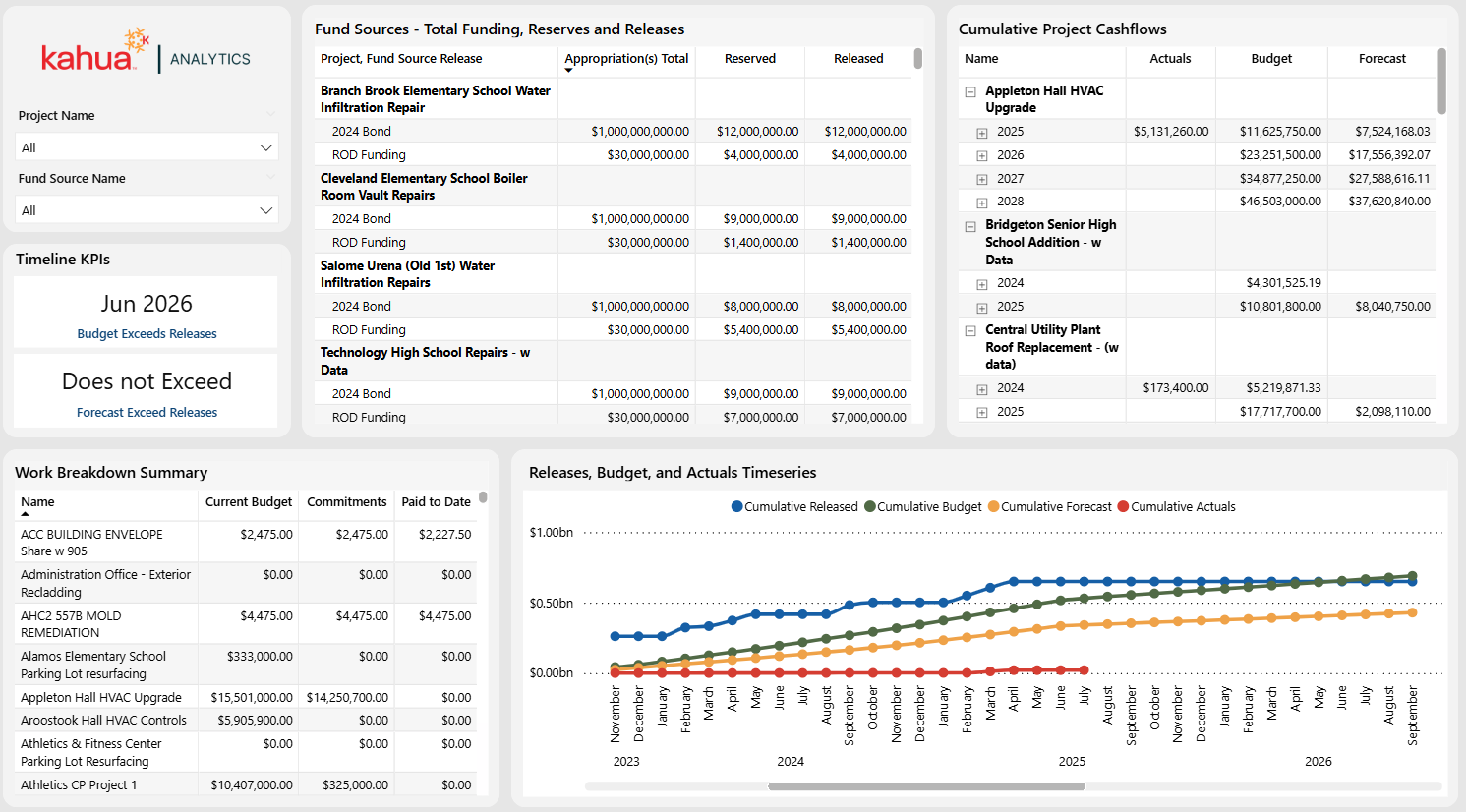Expand 2028 under Appleton Hall HVAC Upgrade
This screenshot has width=1466, height=812.
[x=981, y=203]
